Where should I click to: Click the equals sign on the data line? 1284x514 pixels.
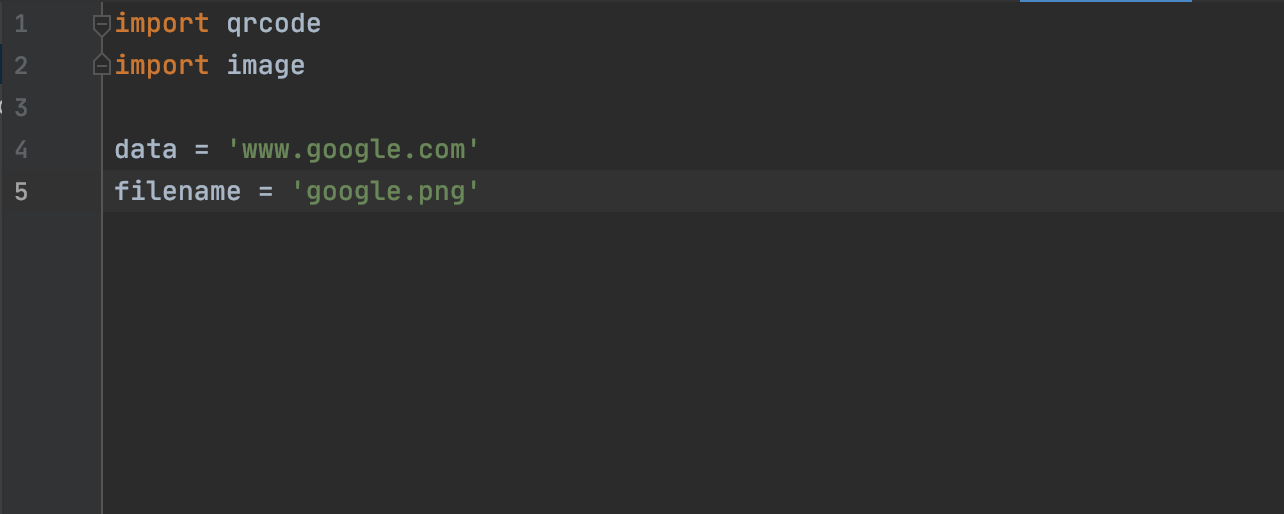[201, 150]
